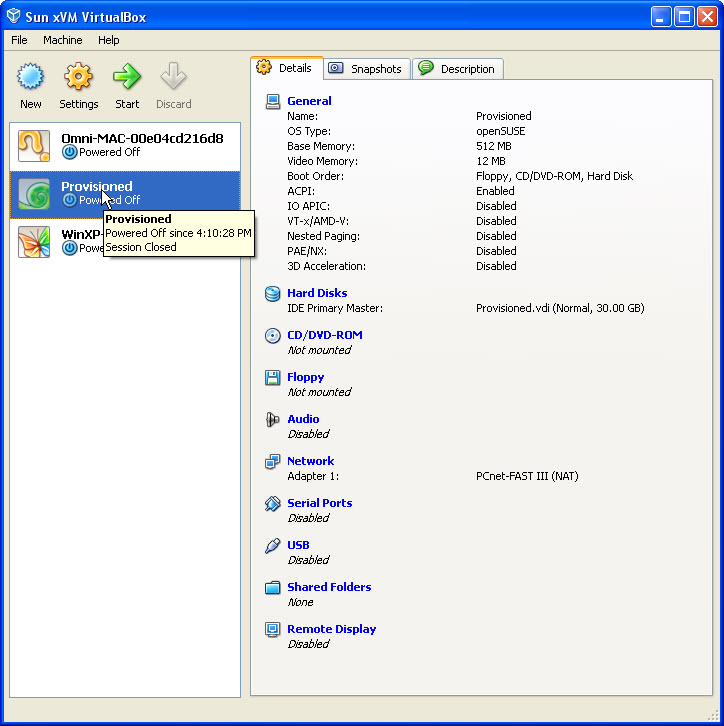Image resolution: width=724 pixels, height=726 pixels.
Task: Click the 12 MB video memory value
Action: point(491,162)
